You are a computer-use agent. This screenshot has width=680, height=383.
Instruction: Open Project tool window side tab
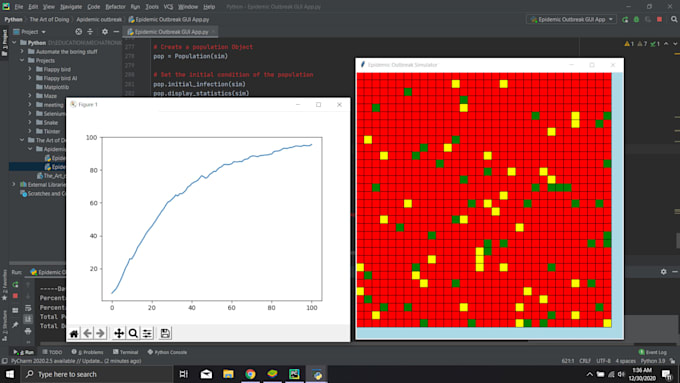(4, 43)
